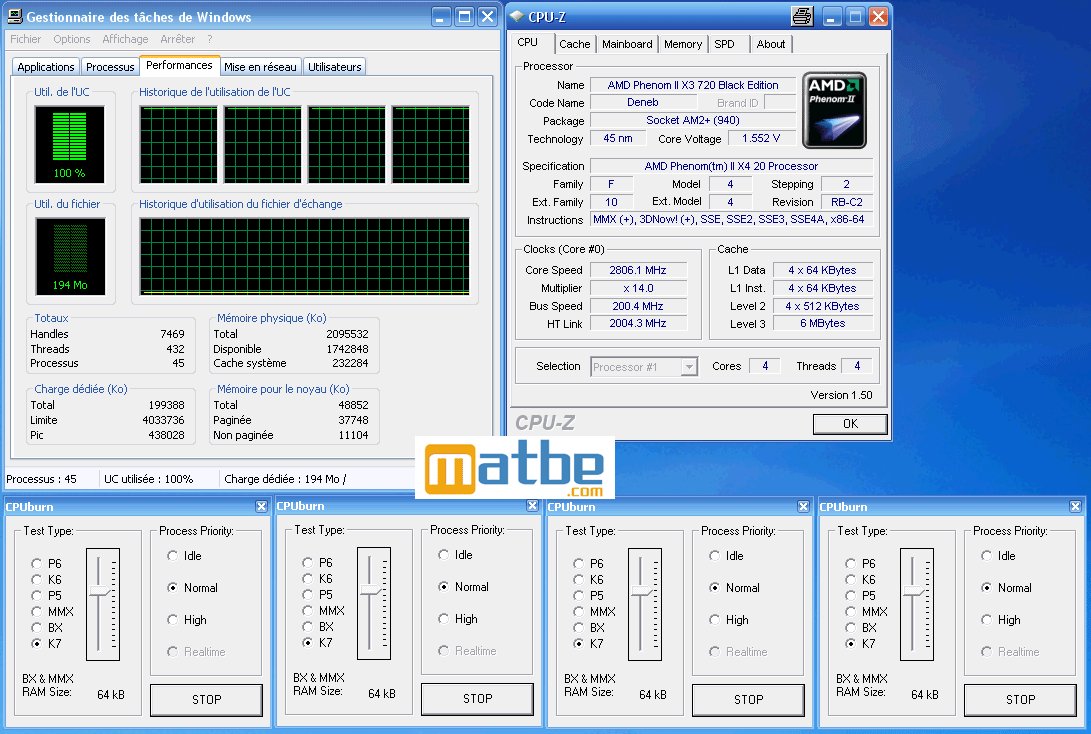Image resolution: width=1091 pixels, height=734 pixels.
Task: Open the About tab in CPU-Z
Action: pos(771,45)
